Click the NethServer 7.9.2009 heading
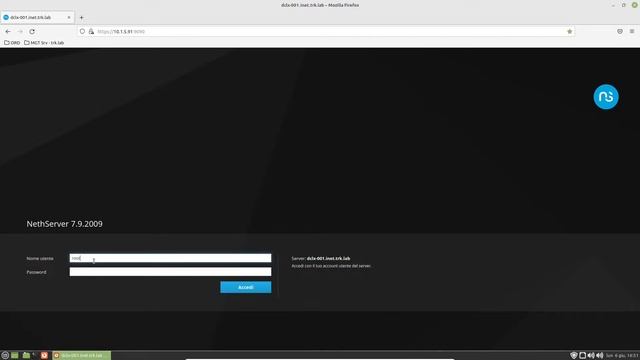The height and width of the screenshot is (360, 640). coord(64,224)
